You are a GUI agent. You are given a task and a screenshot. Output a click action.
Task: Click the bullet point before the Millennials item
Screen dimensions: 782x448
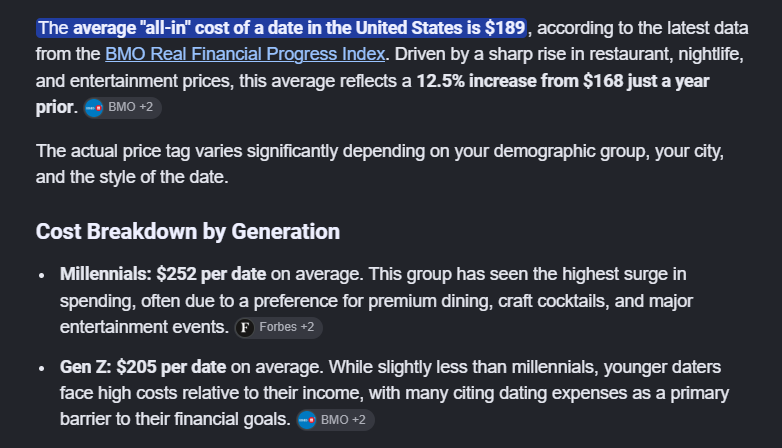[x=42, y=275]
